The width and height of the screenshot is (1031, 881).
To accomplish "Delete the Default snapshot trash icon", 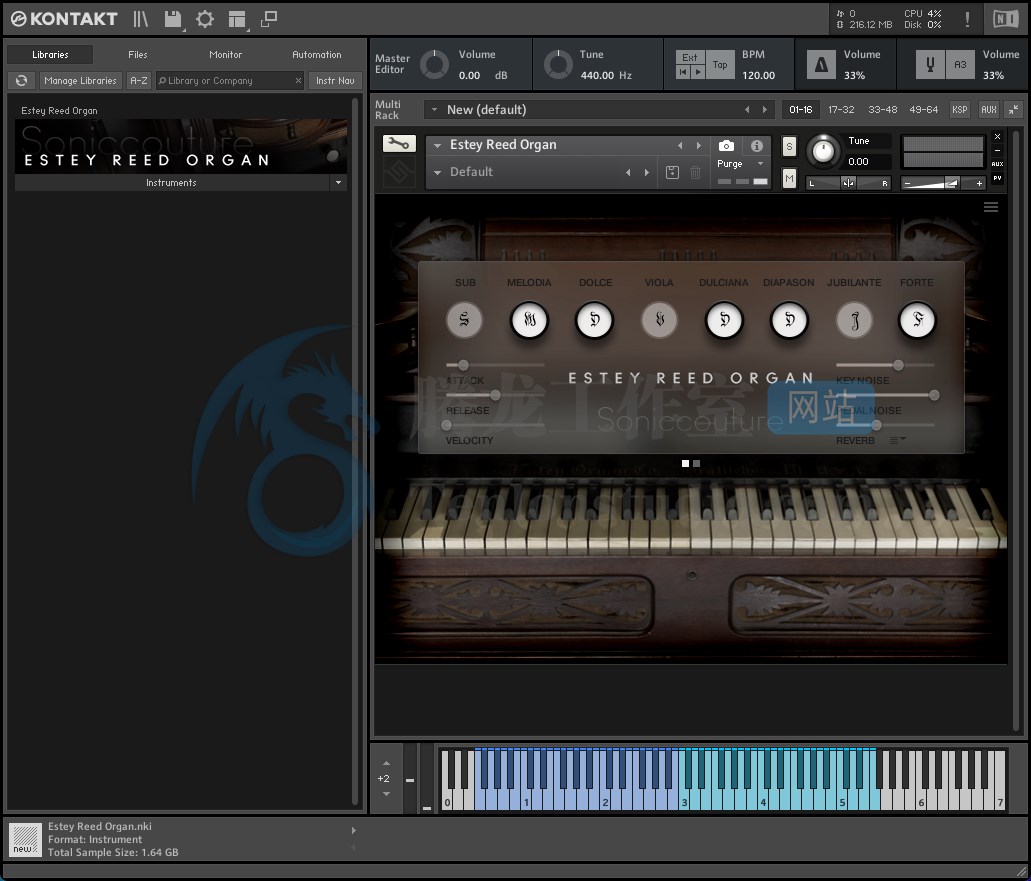I will [x=695, y=172].
